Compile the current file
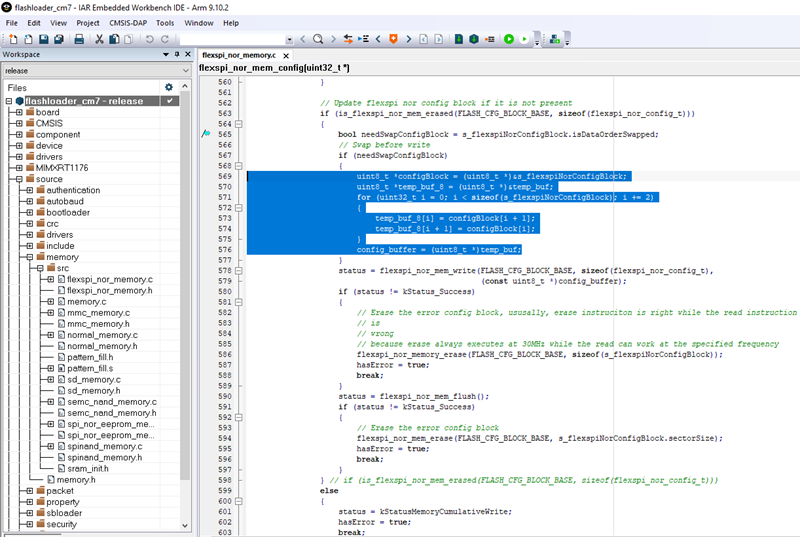Image resolution: width=800 pixels, height=537 pixels. 459,39
